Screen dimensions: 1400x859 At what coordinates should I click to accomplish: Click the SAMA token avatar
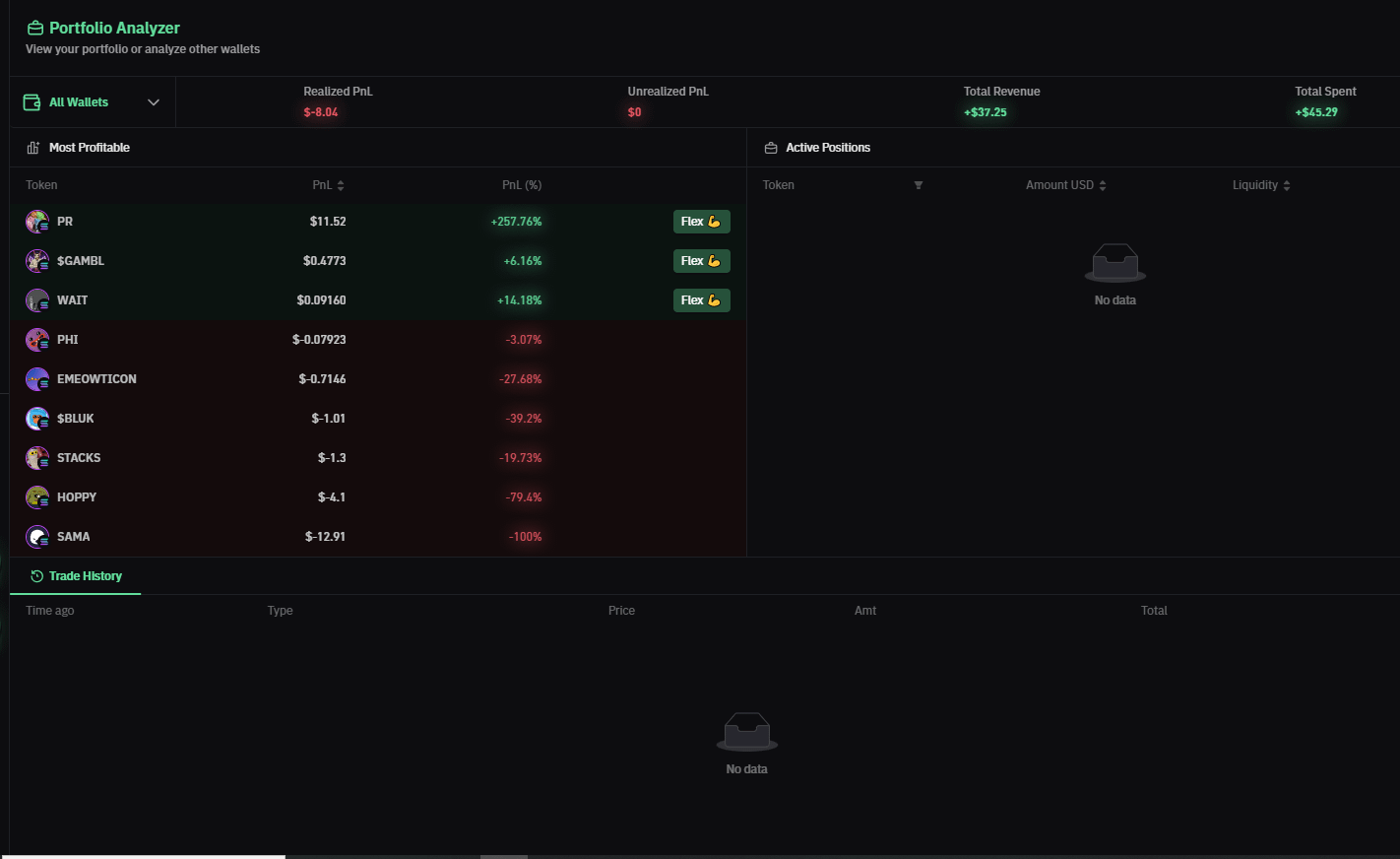tap(36, 536)
